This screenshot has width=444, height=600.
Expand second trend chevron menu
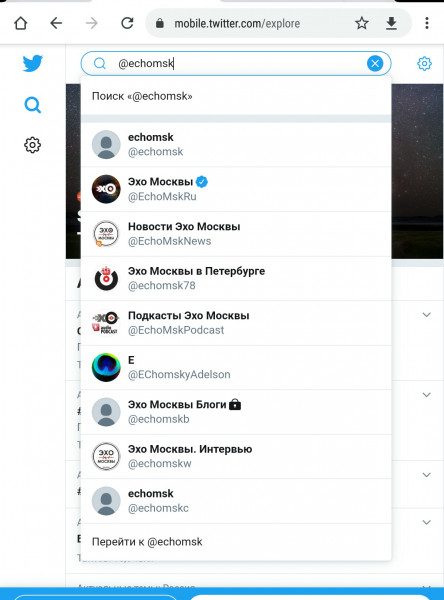point(426,395)
